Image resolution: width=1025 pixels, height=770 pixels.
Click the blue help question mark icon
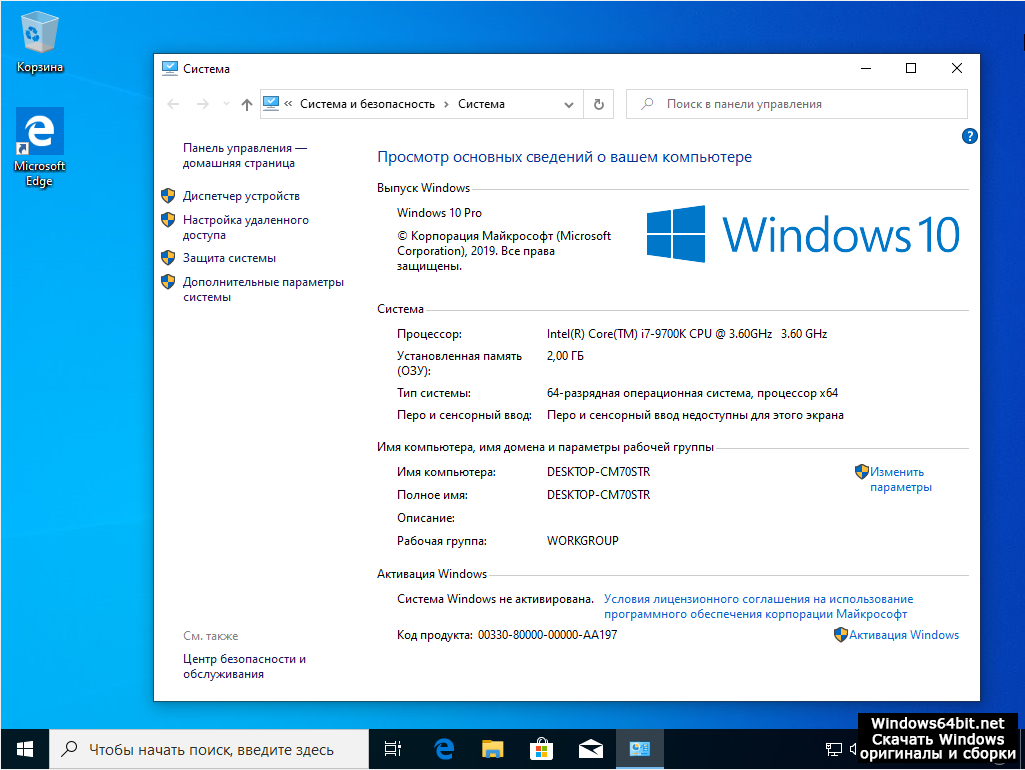click(968, 136)
